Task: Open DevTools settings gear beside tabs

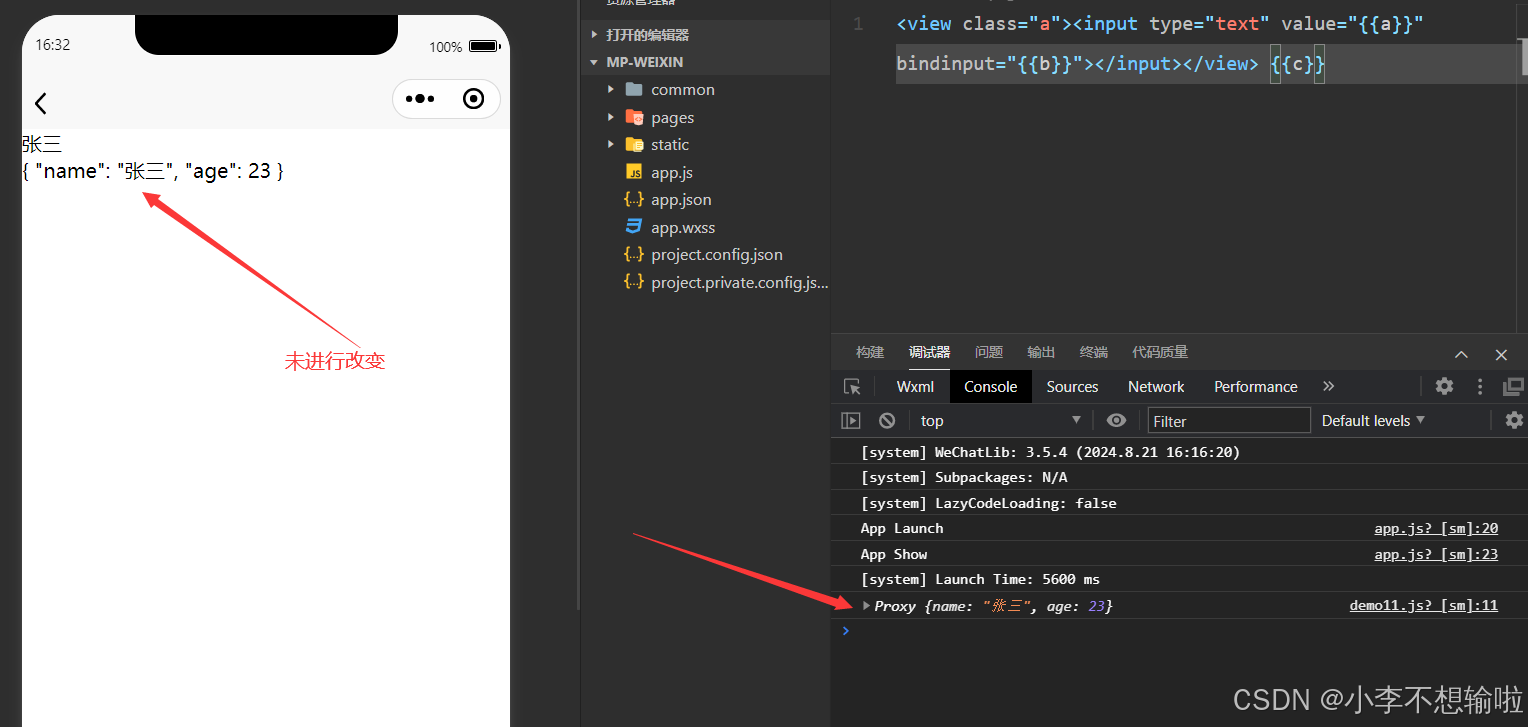Action: coord(1444,386)
